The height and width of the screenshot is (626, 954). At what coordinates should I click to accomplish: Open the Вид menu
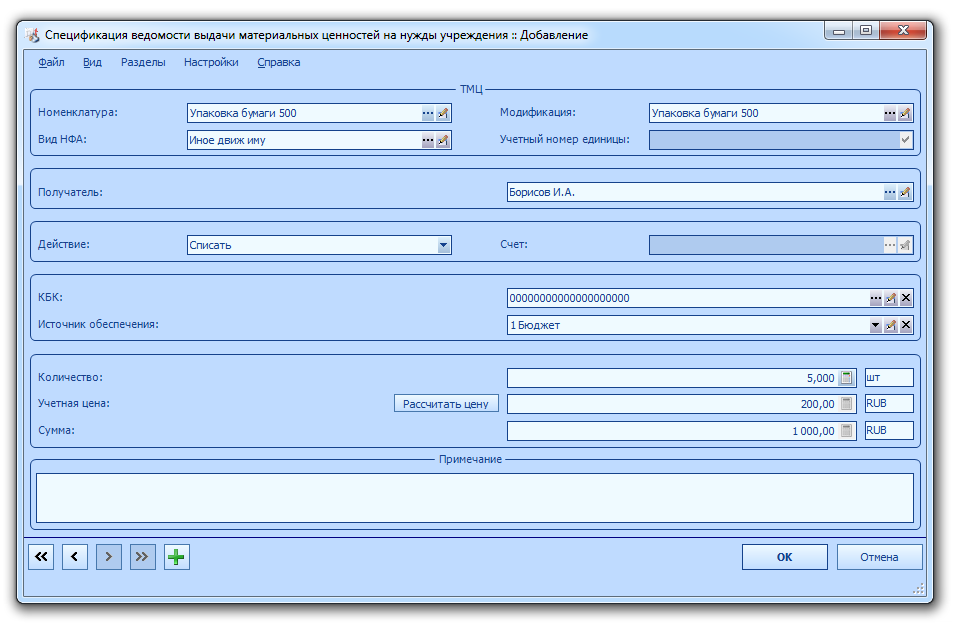coord(92,62)
